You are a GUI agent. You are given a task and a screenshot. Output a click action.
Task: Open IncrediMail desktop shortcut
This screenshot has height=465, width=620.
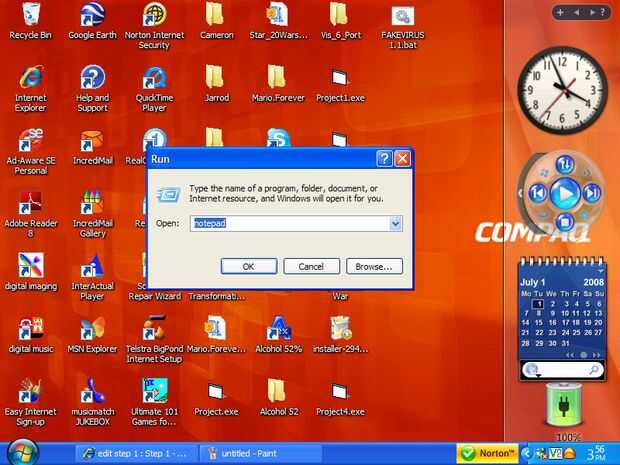[x=92, y=147]
